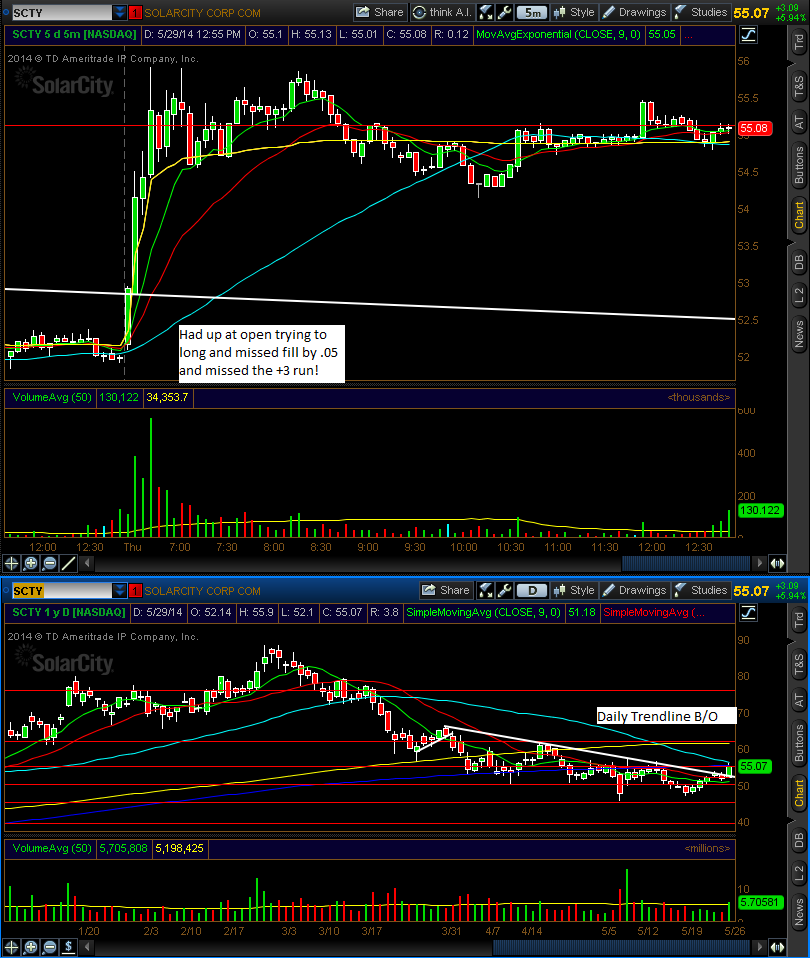Toggle the L2 sidebar tab on 5m chart
Screen dimensions: 810x958
[799, 296]
